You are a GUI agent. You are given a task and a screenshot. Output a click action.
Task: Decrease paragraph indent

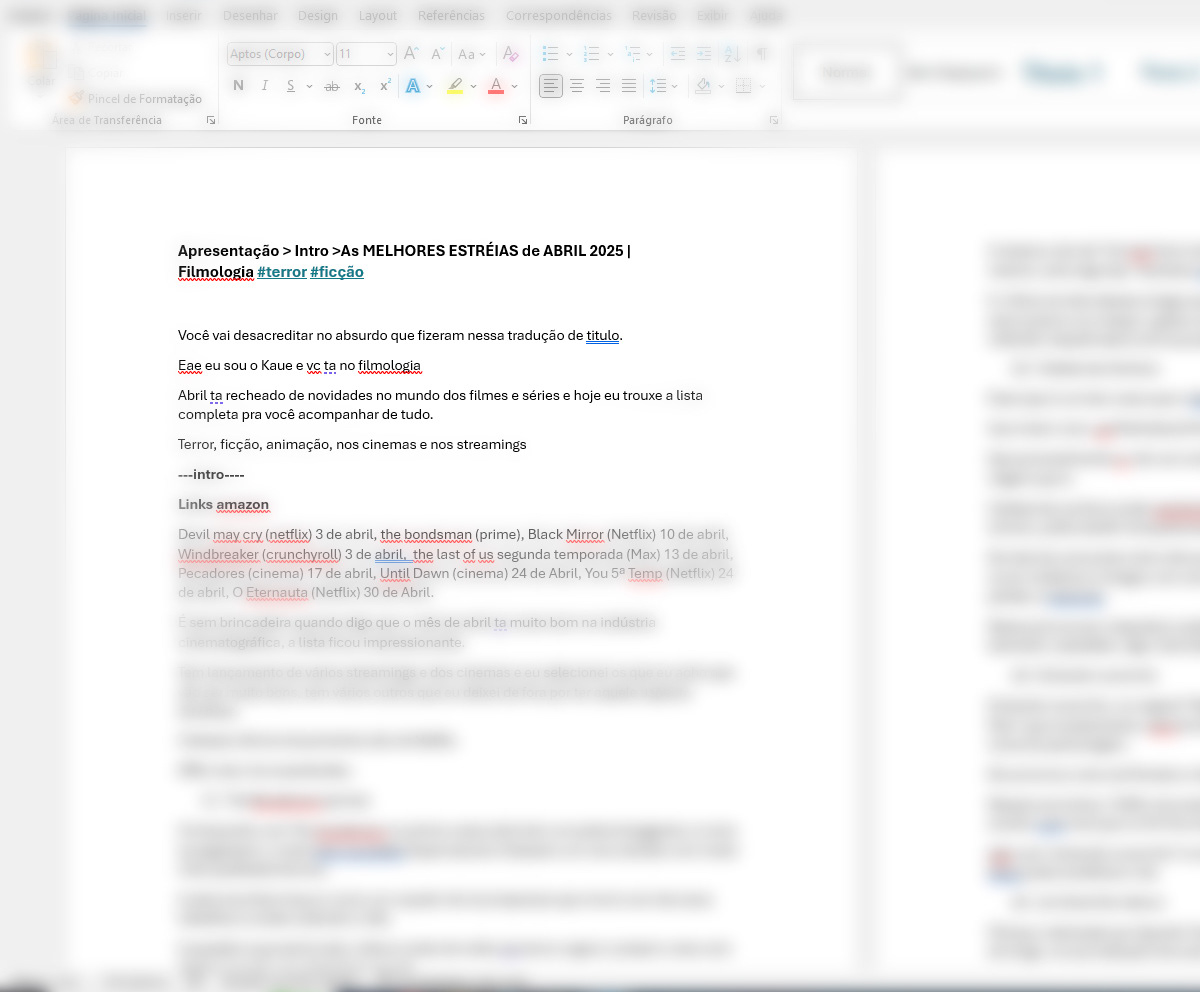(x=677, y=54)
